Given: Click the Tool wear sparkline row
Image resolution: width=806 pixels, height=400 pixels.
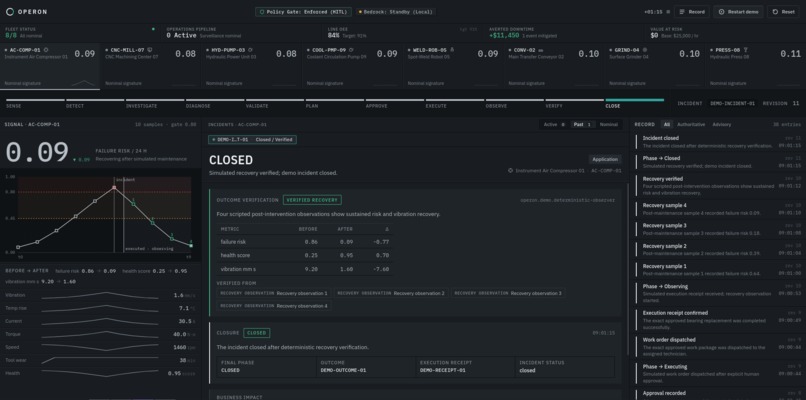Looking at the screenshot, I should [x=100, y=360].
